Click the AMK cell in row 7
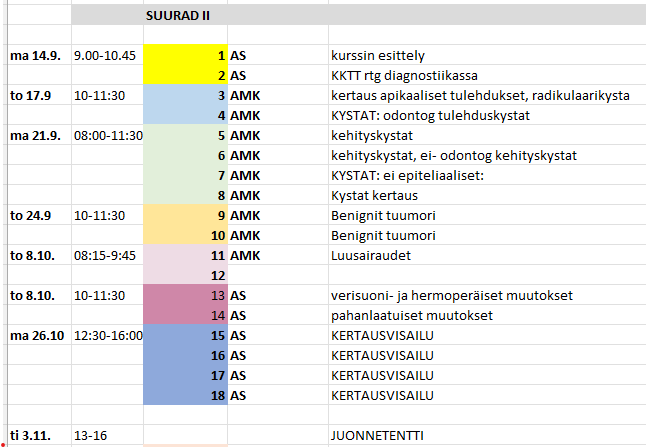The width and height of the screenshot is (646, 448). point(278,175)
